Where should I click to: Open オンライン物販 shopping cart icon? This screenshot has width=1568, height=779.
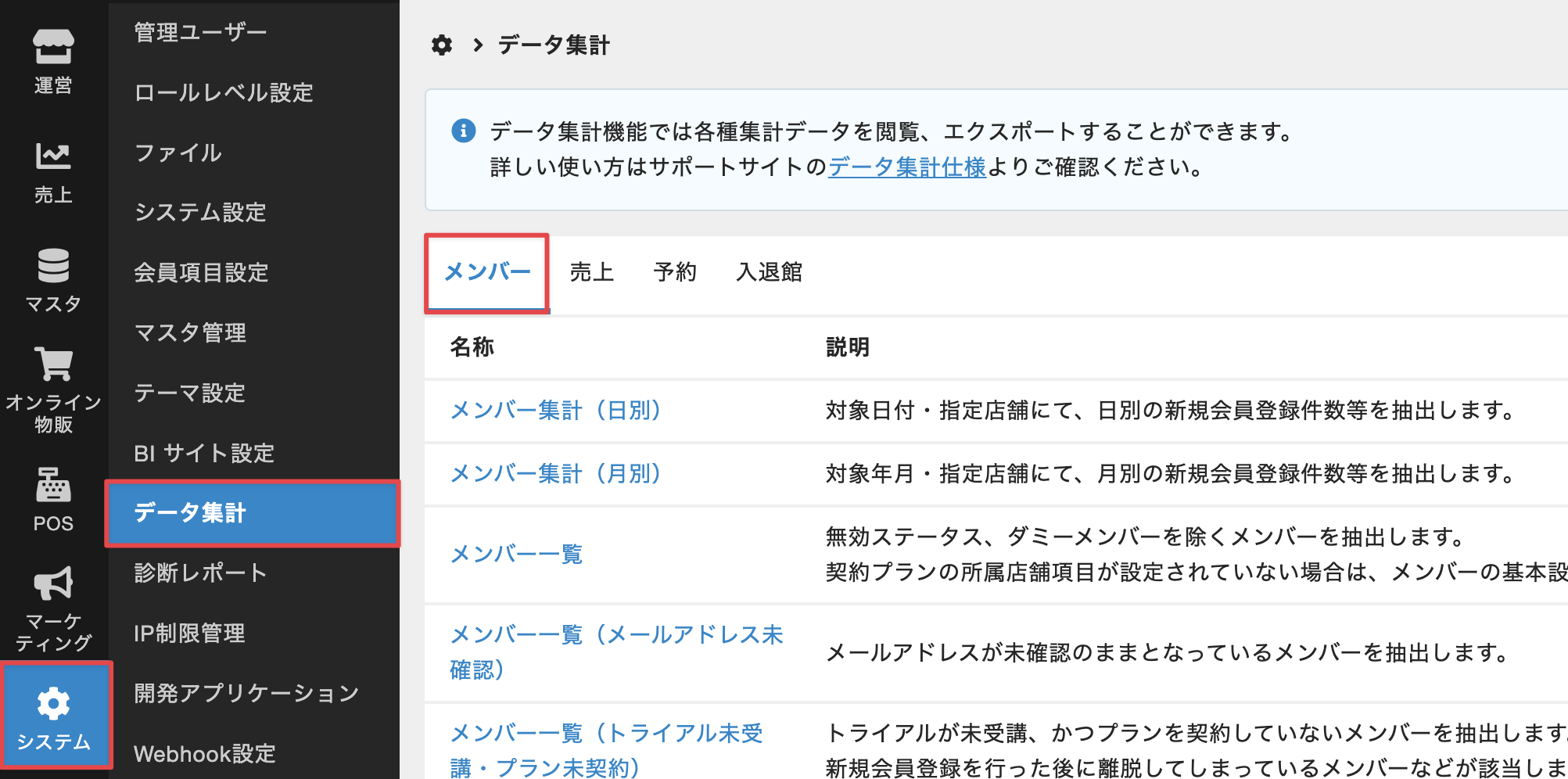53,365
